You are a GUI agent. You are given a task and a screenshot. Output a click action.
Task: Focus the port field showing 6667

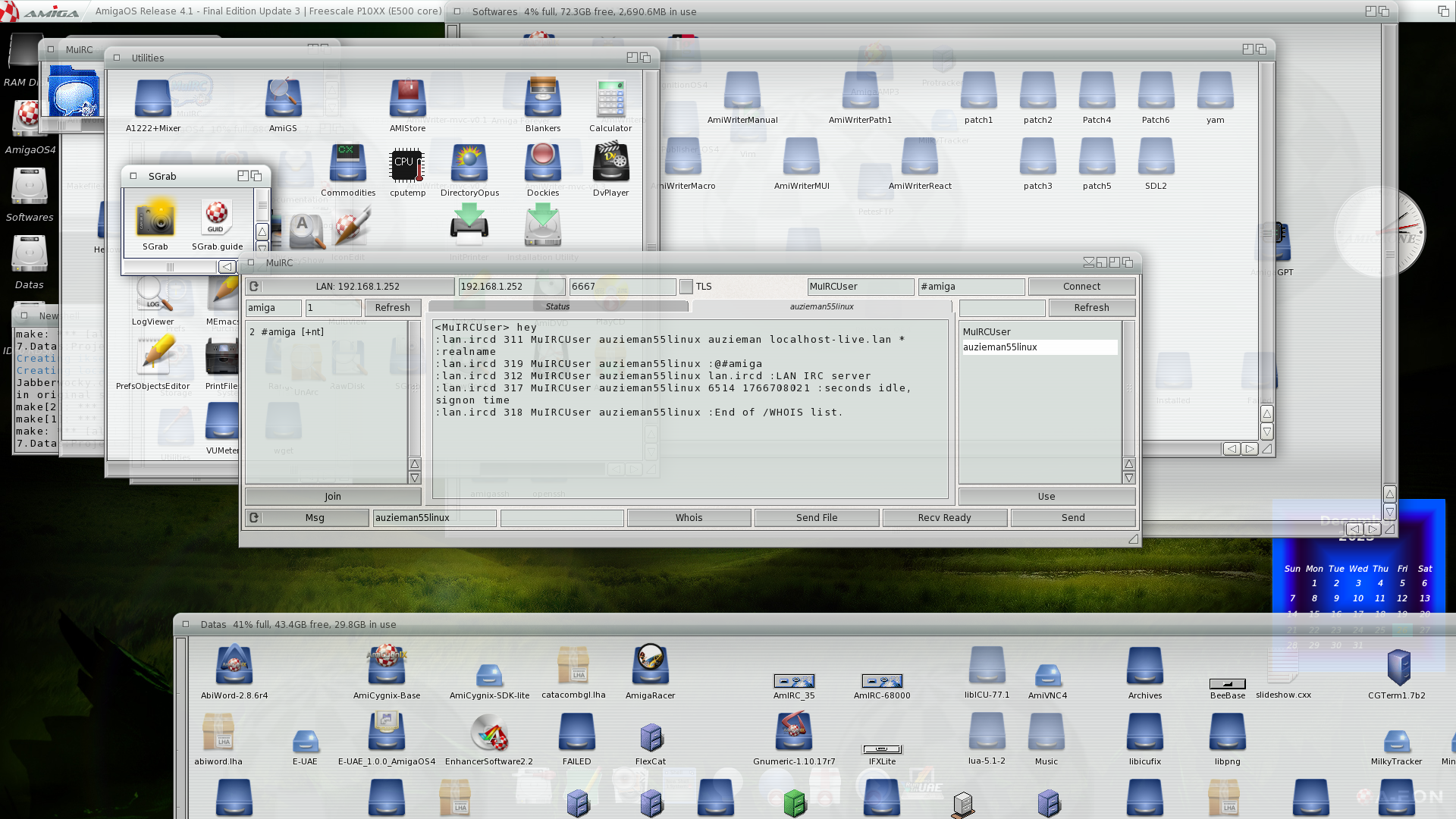click(623, 287)
